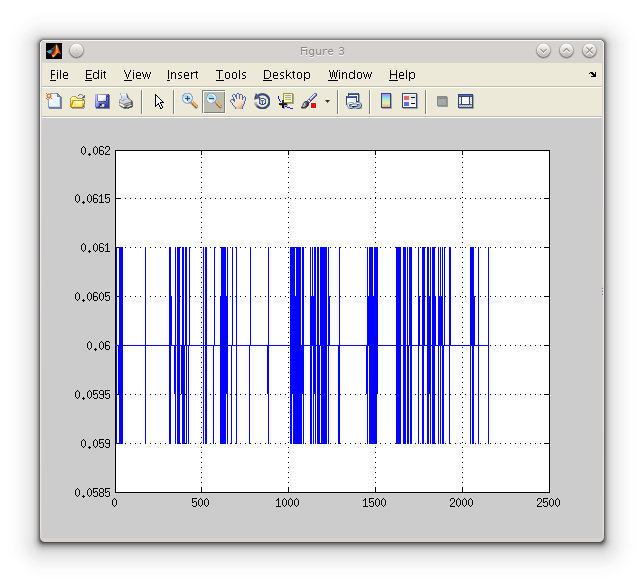Toggle the Insert Legend button

tap(409, 101)
